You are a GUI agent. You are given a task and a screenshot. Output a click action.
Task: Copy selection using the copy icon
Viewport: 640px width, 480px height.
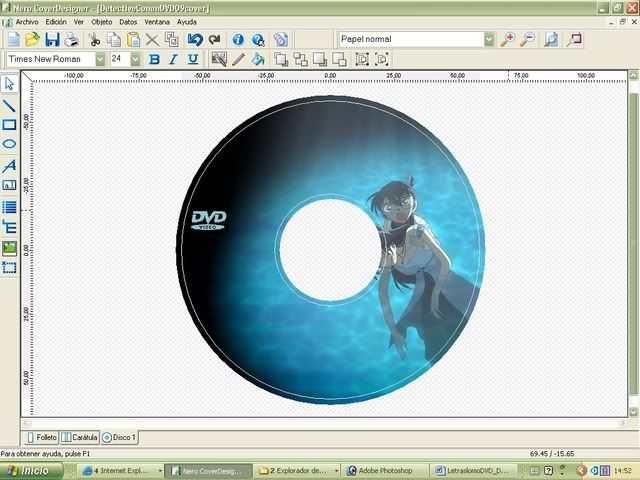[114, 40]
